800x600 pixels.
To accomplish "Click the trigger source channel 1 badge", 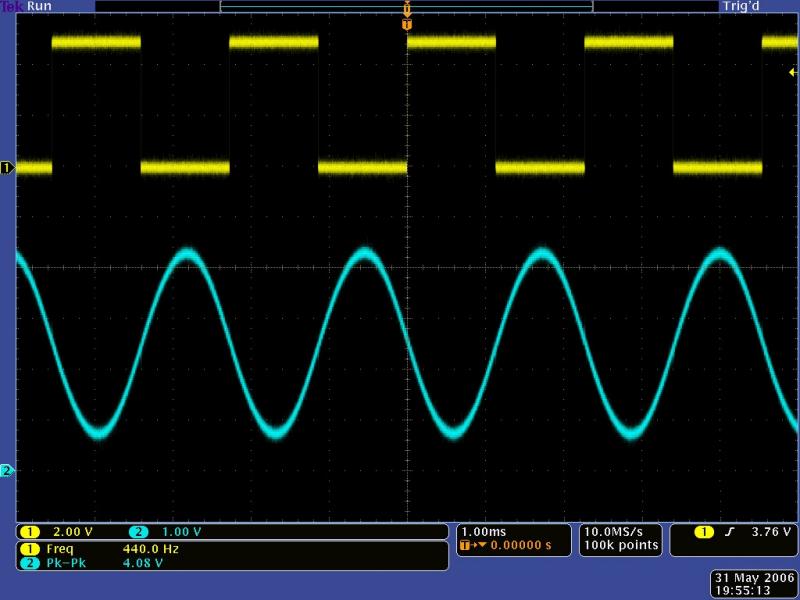I will click(x=703, y=532).
